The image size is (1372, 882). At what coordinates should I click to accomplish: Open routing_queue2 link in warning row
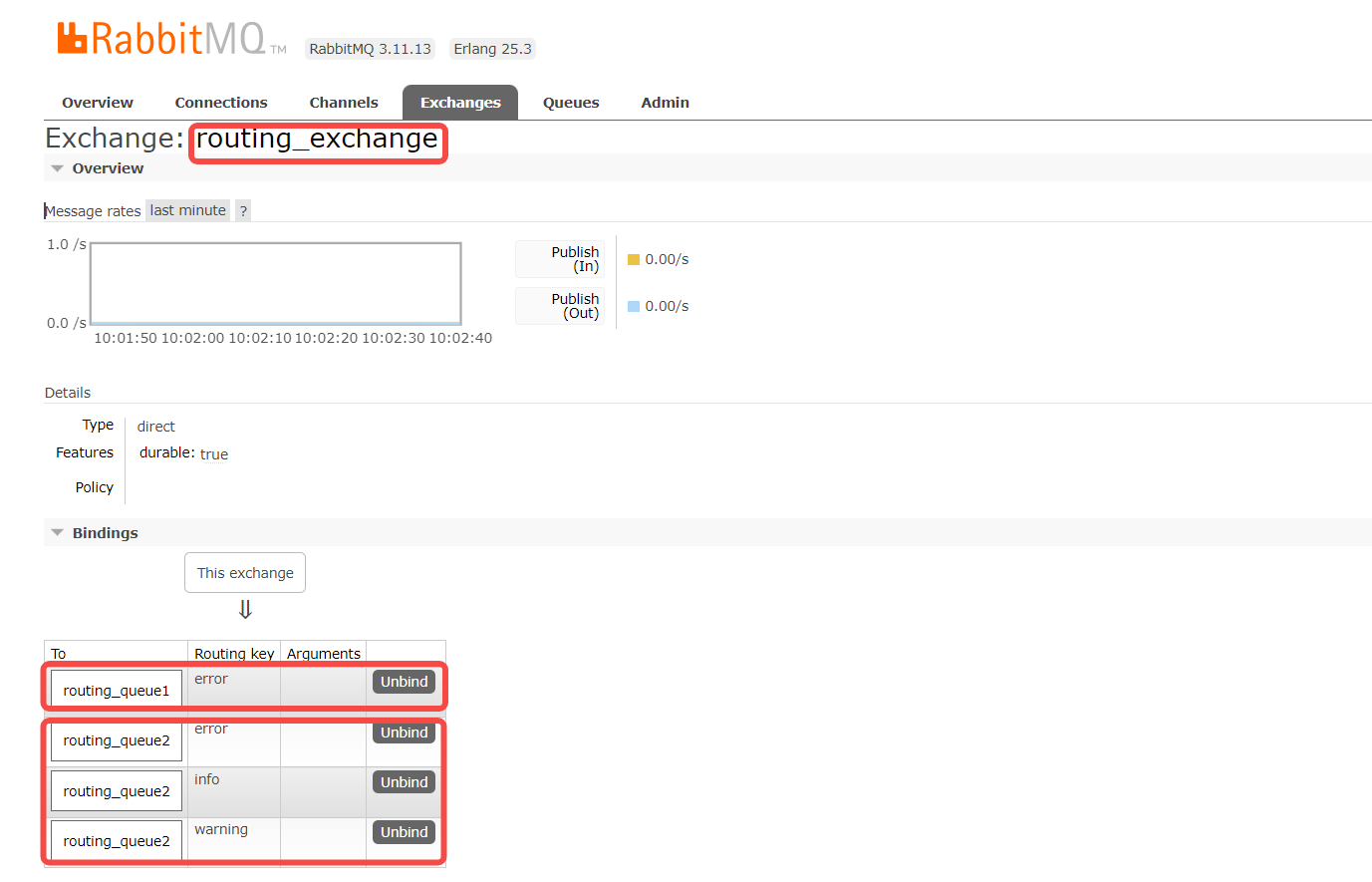pos(117,841)
